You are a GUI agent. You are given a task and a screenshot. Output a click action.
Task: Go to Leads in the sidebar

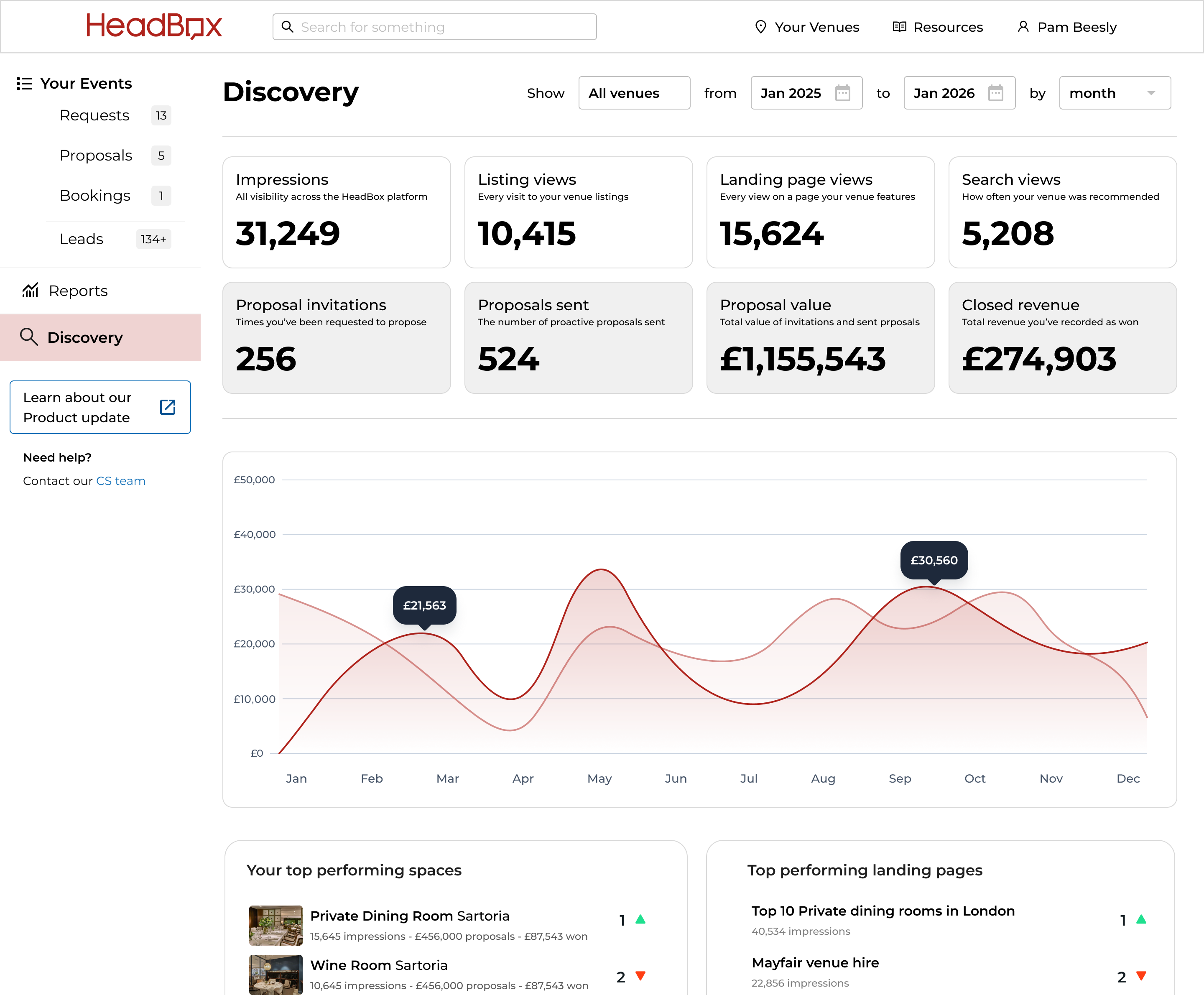click(x=82, y=239)
